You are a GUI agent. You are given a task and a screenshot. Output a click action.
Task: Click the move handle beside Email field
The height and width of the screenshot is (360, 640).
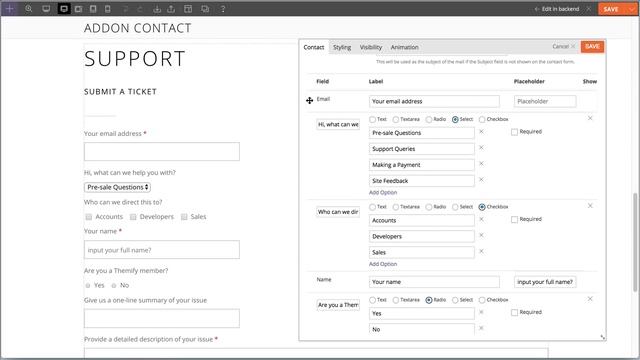click(x=309, y=100)
